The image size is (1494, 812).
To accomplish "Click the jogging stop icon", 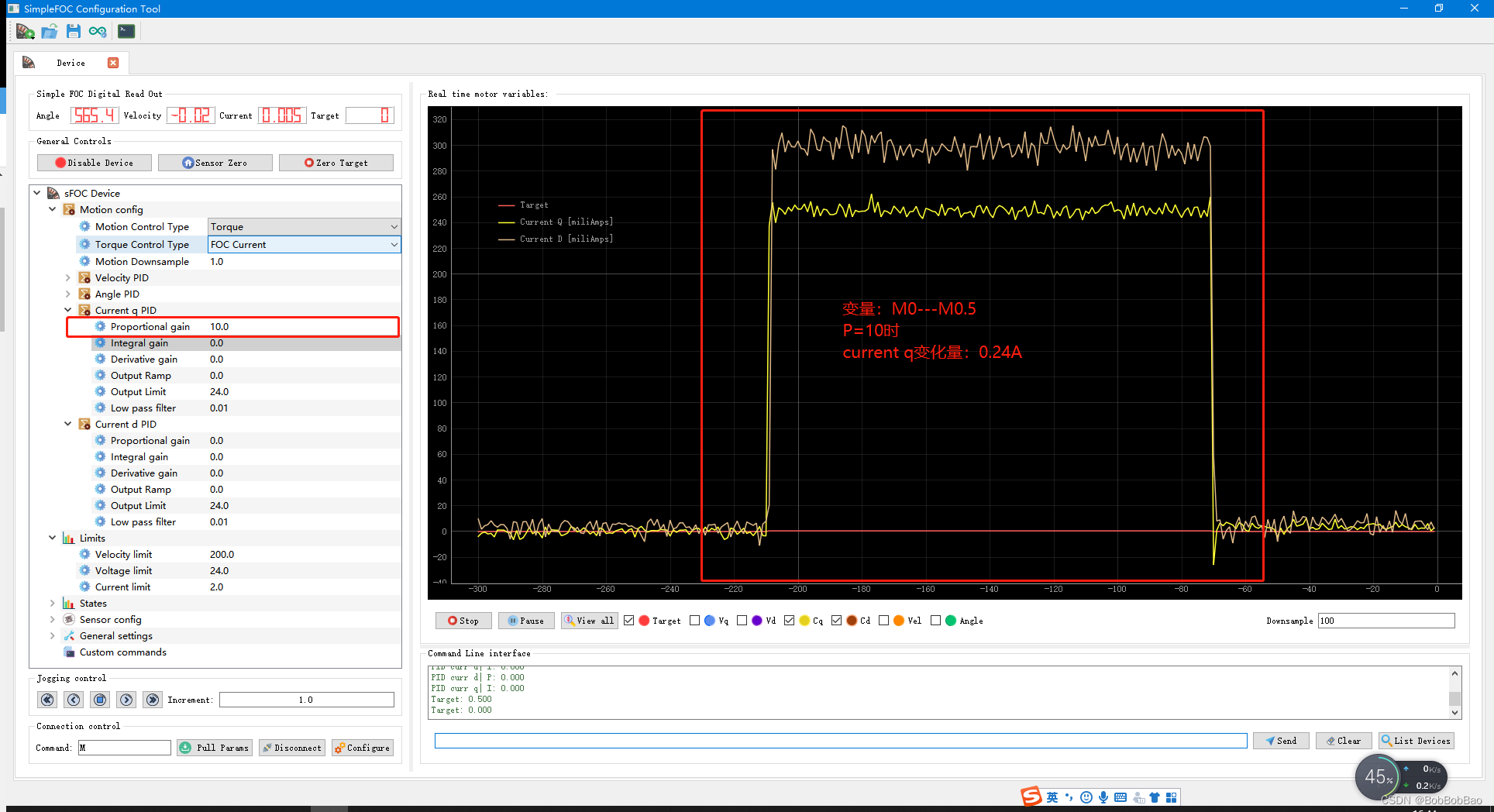I will click(100, 700).
